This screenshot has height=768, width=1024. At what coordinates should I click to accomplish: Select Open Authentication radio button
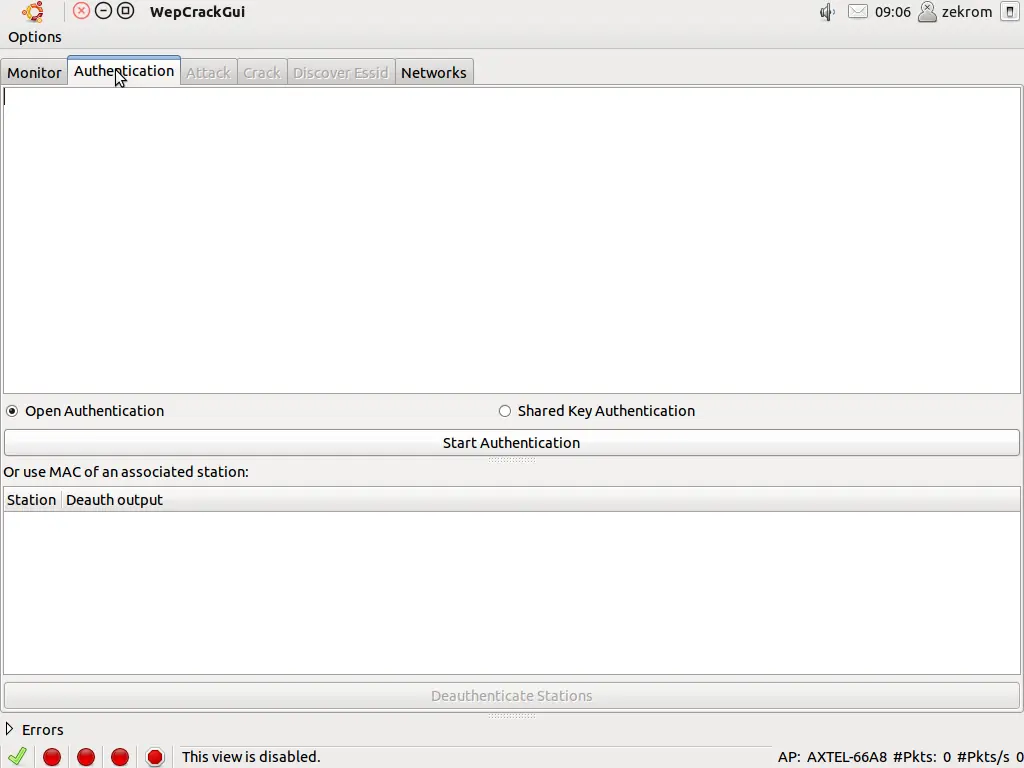click(12, 411)
